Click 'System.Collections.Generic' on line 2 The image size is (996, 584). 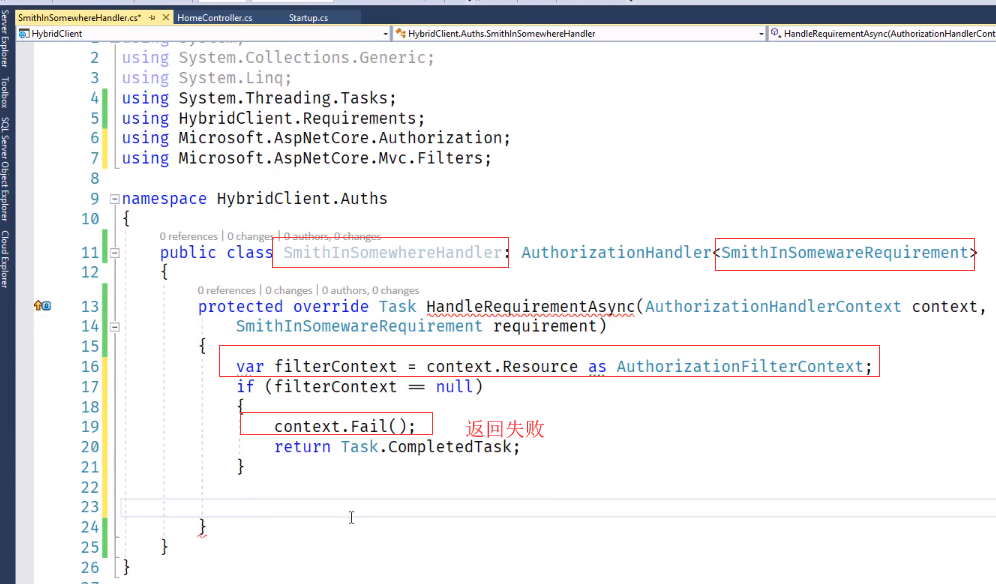coord(302,58)
